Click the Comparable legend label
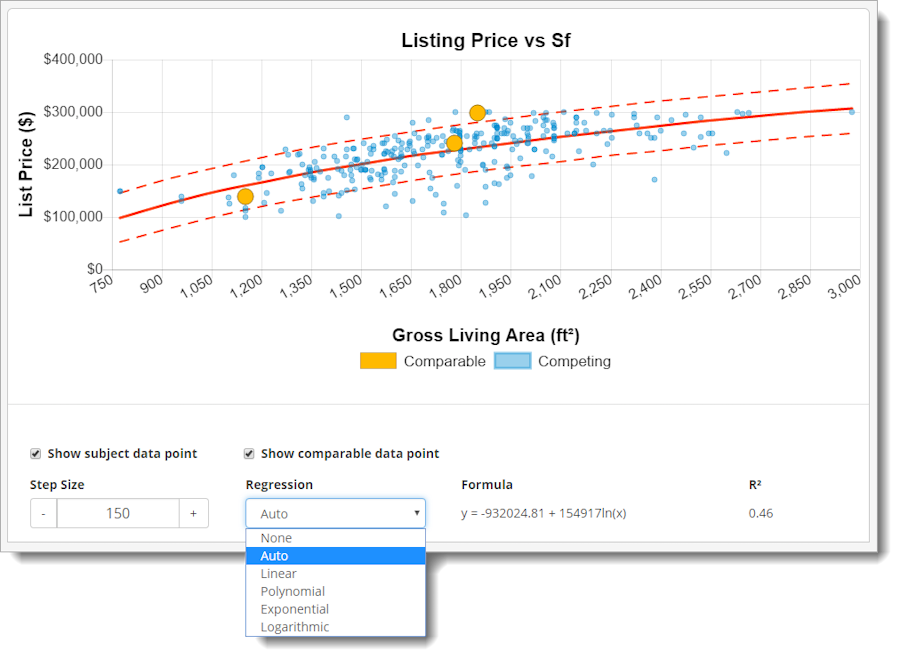 [x=444, y=361]
